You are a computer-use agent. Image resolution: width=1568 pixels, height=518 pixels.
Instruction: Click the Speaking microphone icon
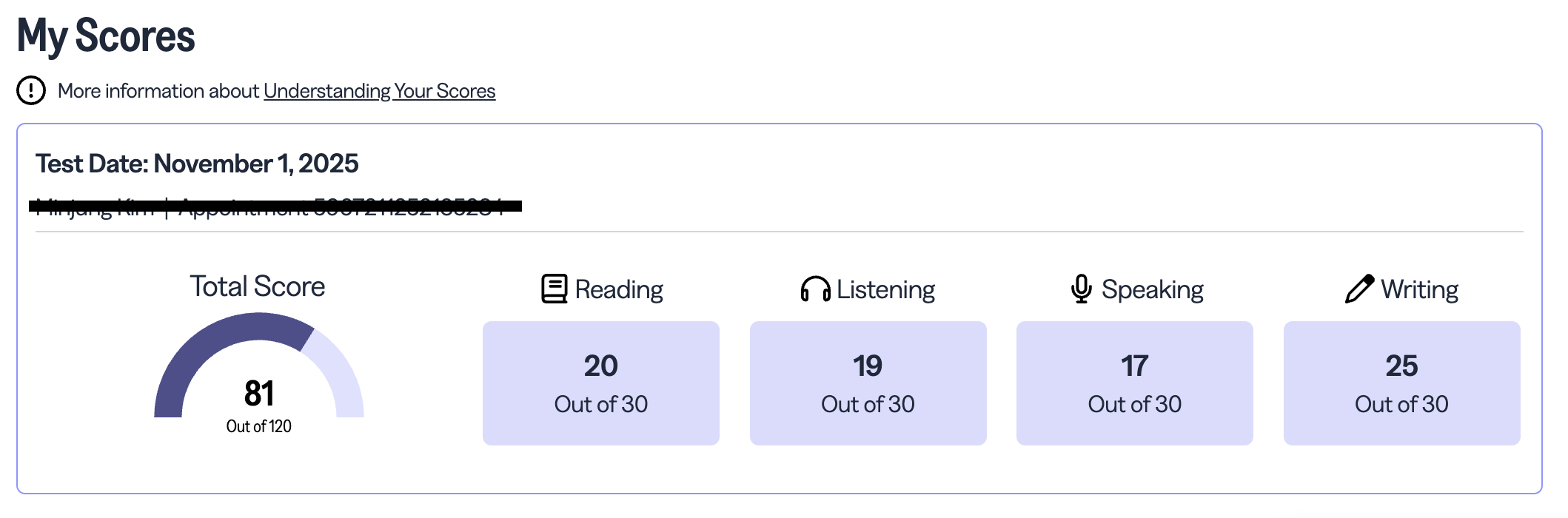coord(1081,289)
